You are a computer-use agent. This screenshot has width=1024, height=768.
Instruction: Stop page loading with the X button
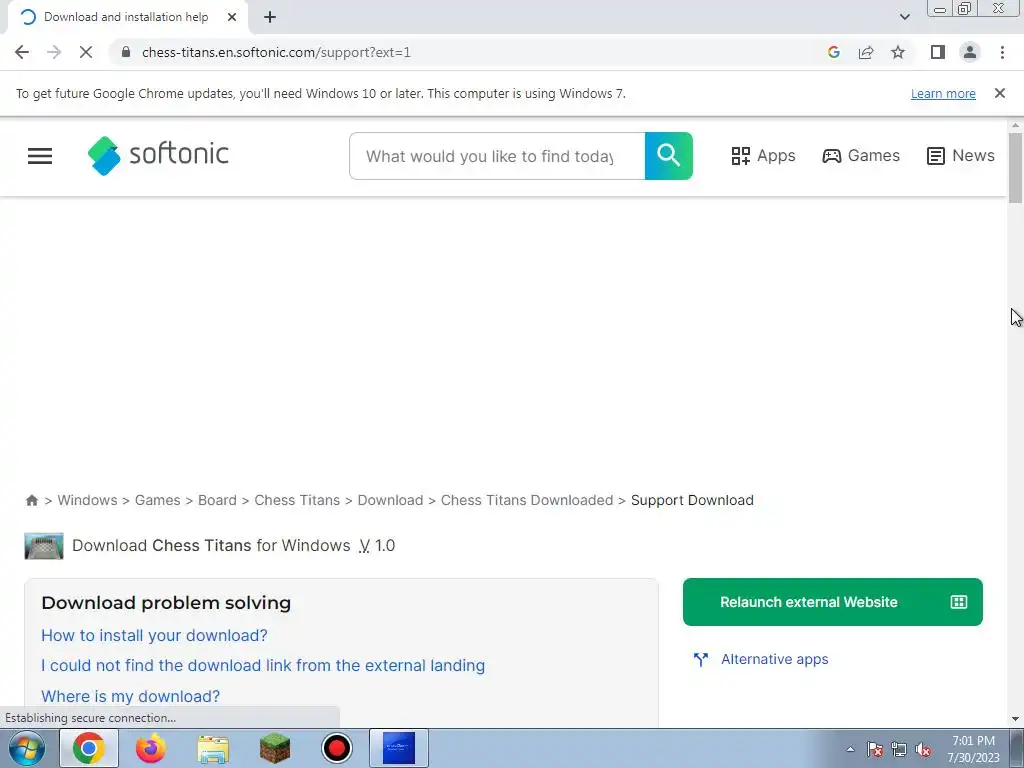(86, 52)
